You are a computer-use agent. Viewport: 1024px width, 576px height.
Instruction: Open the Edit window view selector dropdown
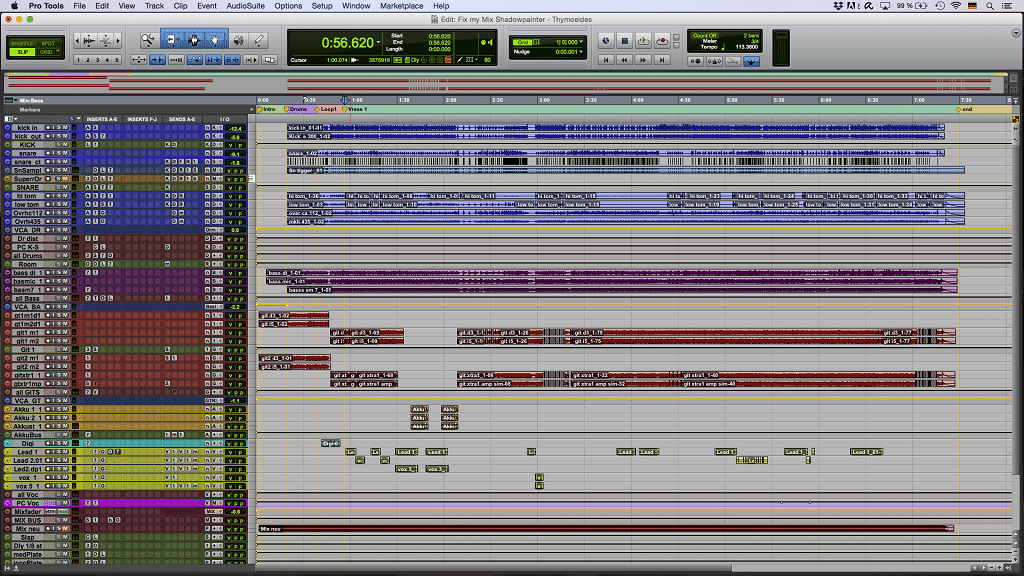pos(9,119)
